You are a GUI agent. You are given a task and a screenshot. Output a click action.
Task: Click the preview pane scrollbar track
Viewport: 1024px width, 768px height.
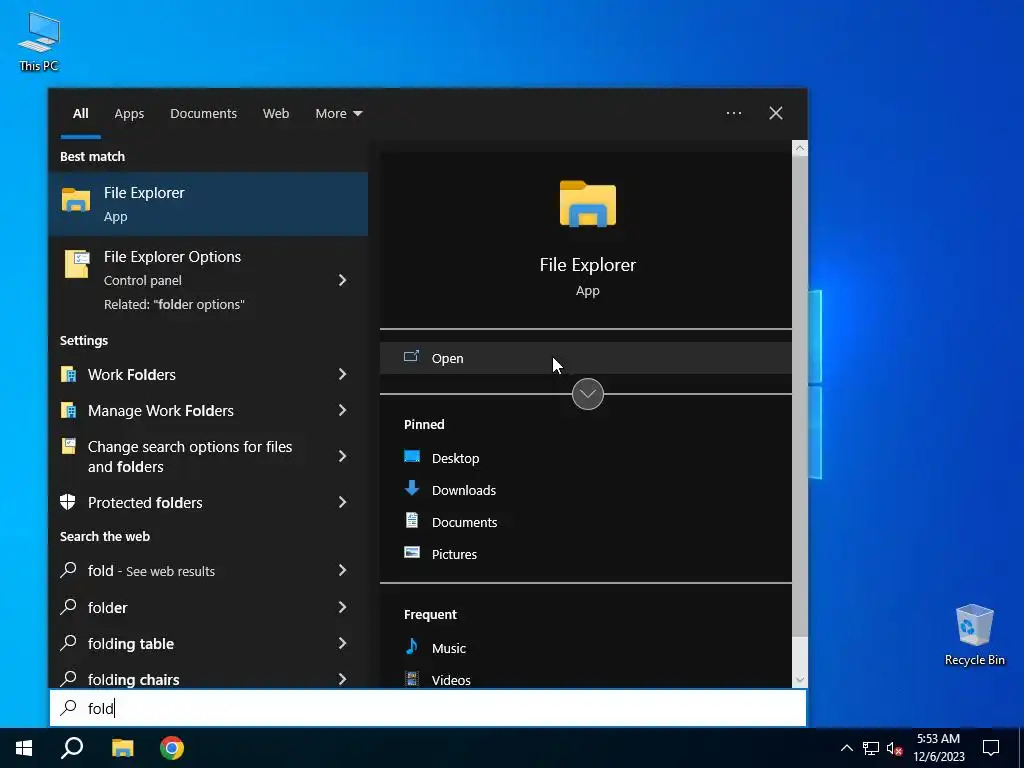click(x=800, y=655)
